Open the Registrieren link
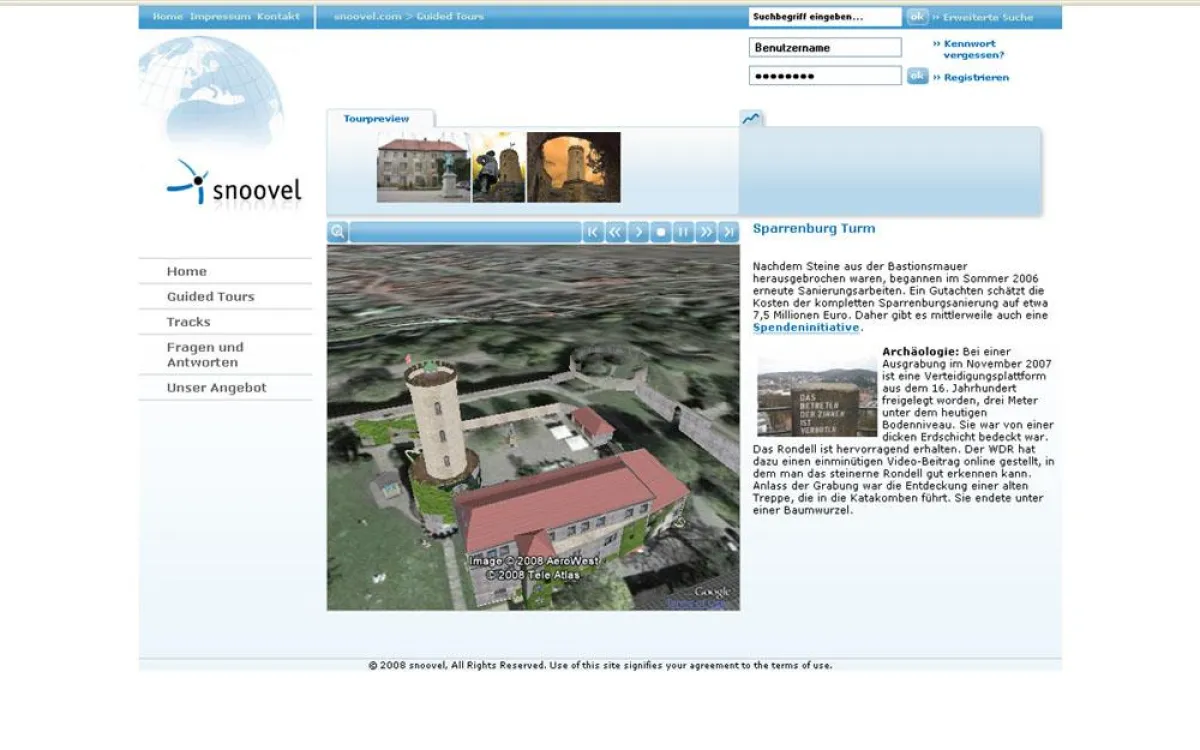1200x750 pixels. (x=971, y=77)
